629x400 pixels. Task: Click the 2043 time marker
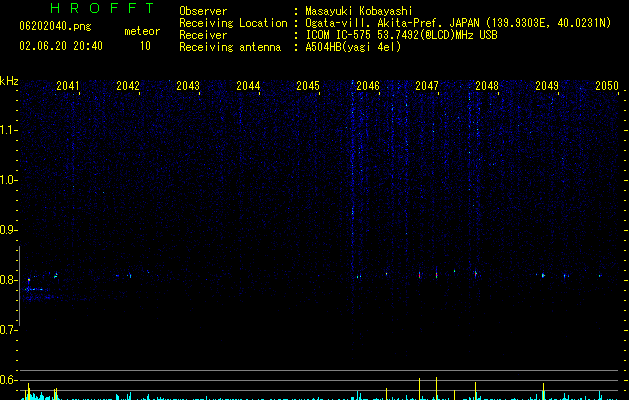(188, 86)
